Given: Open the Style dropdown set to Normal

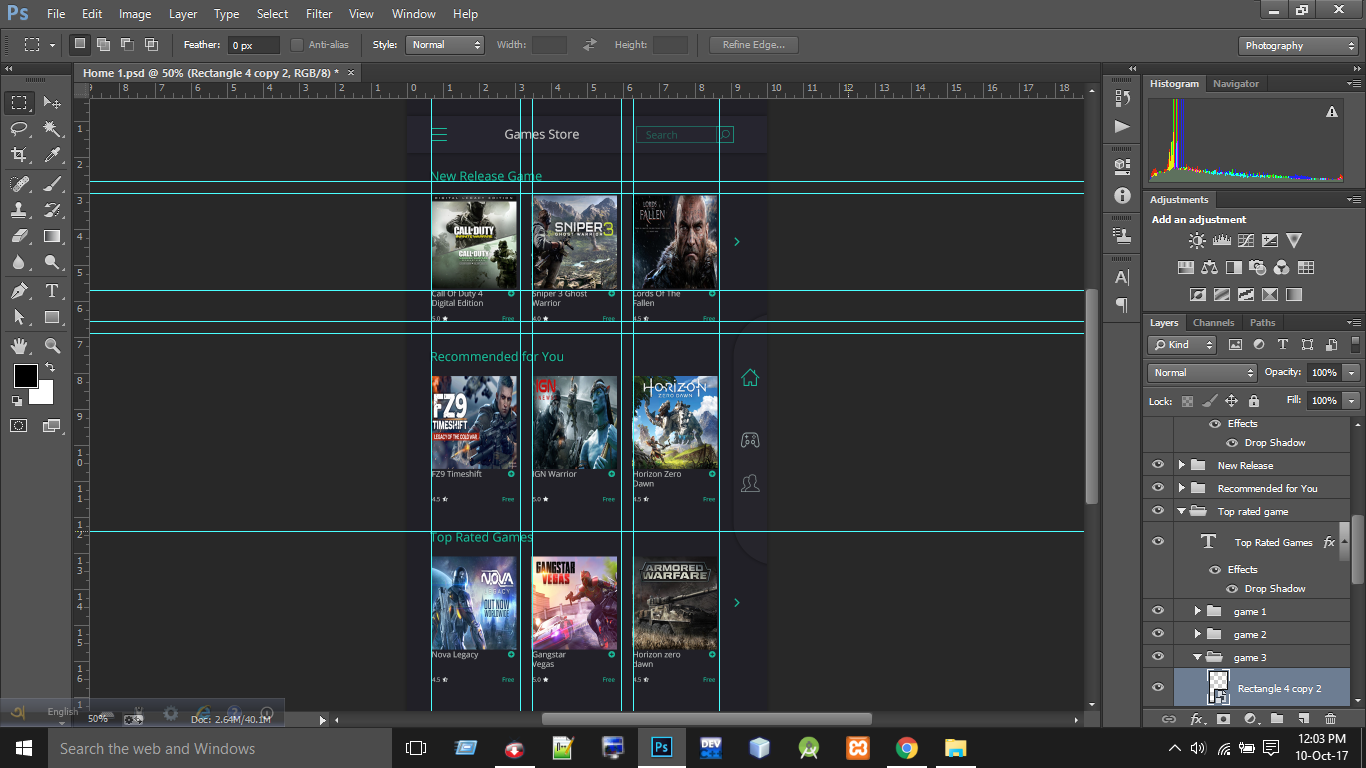Looking at the screenshot, I should [444, 45].
